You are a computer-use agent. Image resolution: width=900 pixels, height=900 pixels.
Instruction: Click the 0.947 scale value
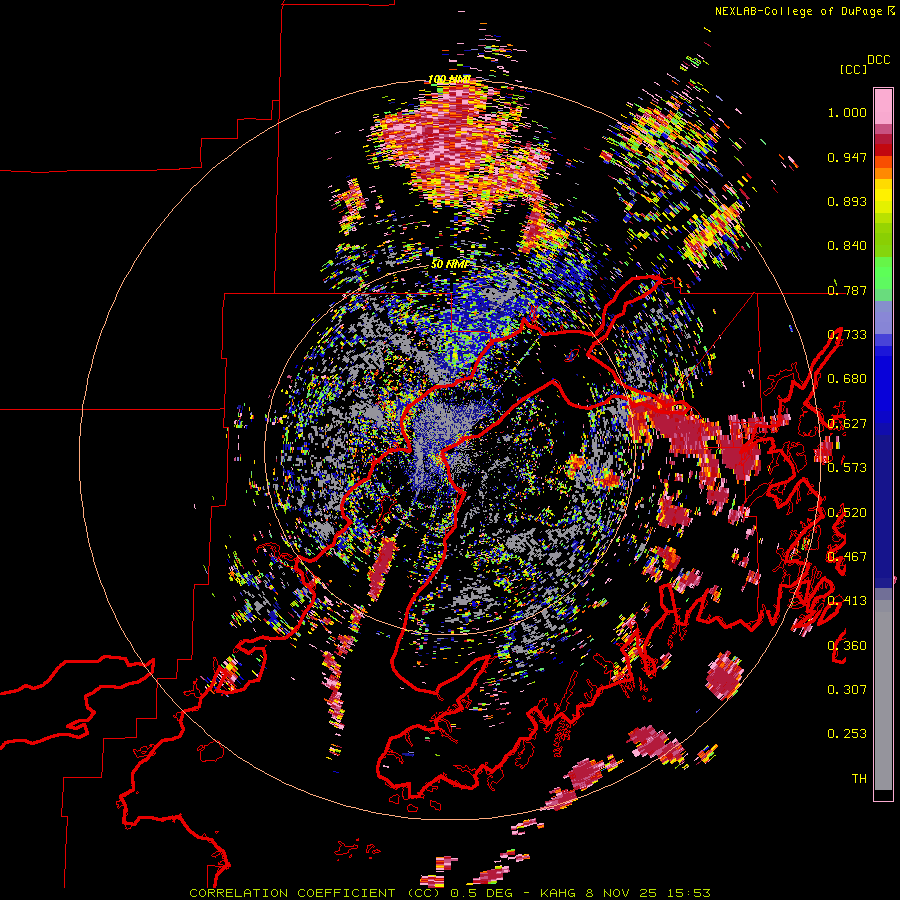[x=847, y=157]
